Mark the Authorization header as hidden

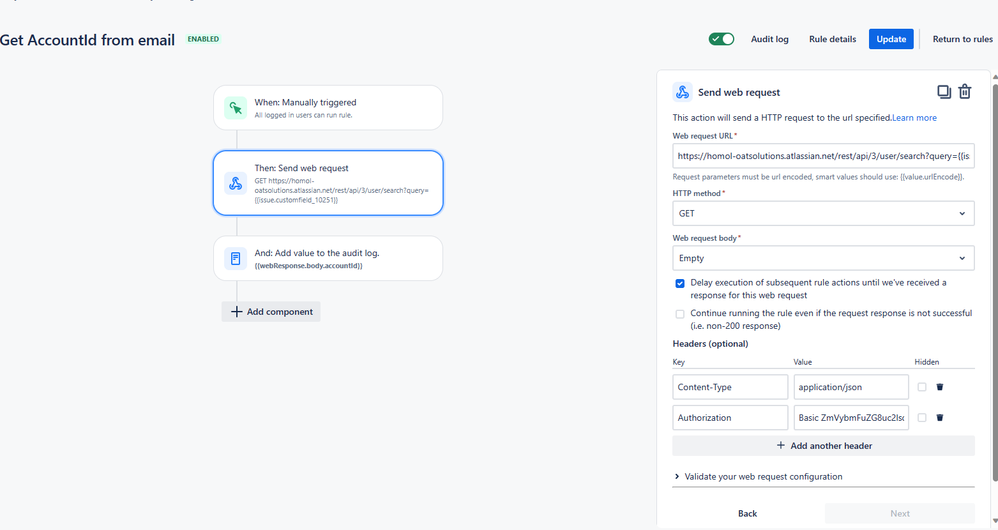(x=922, y=417)
